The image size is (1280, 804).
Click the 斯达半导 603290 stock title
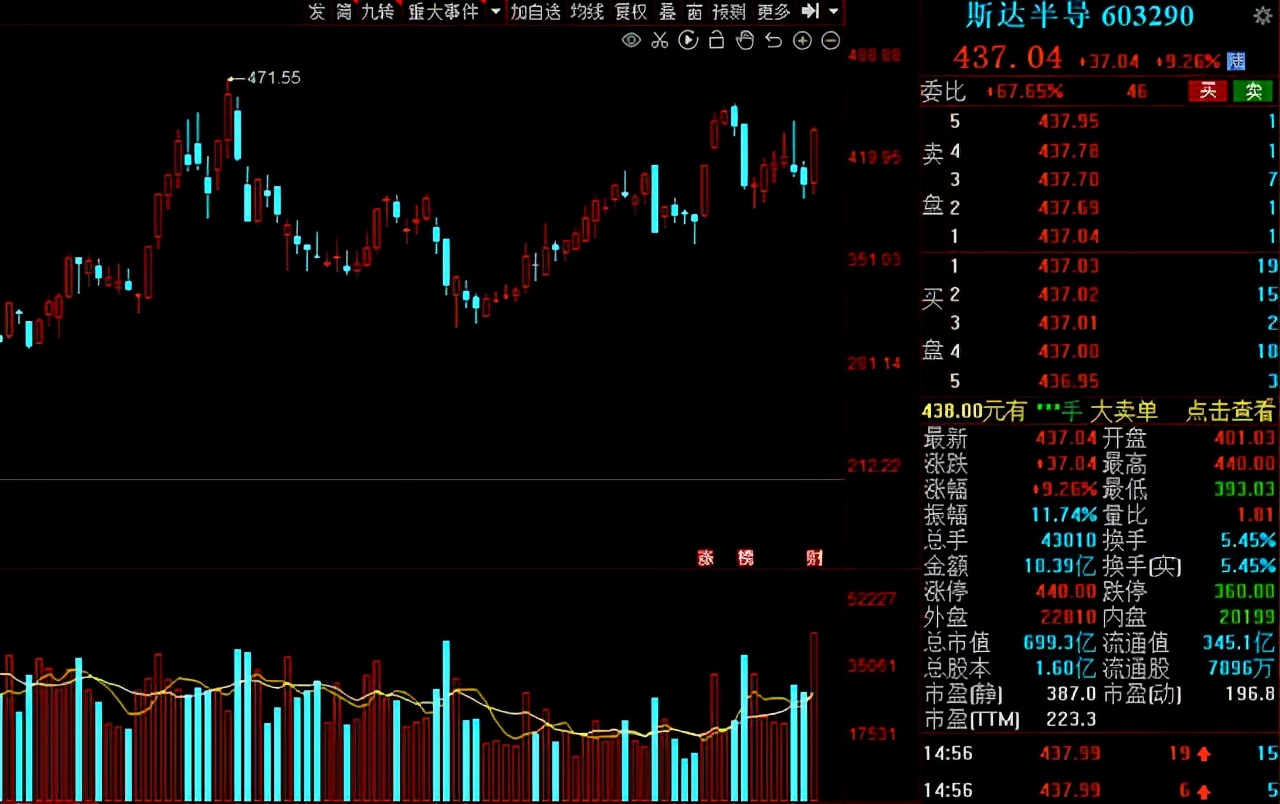coord(1080,15)
